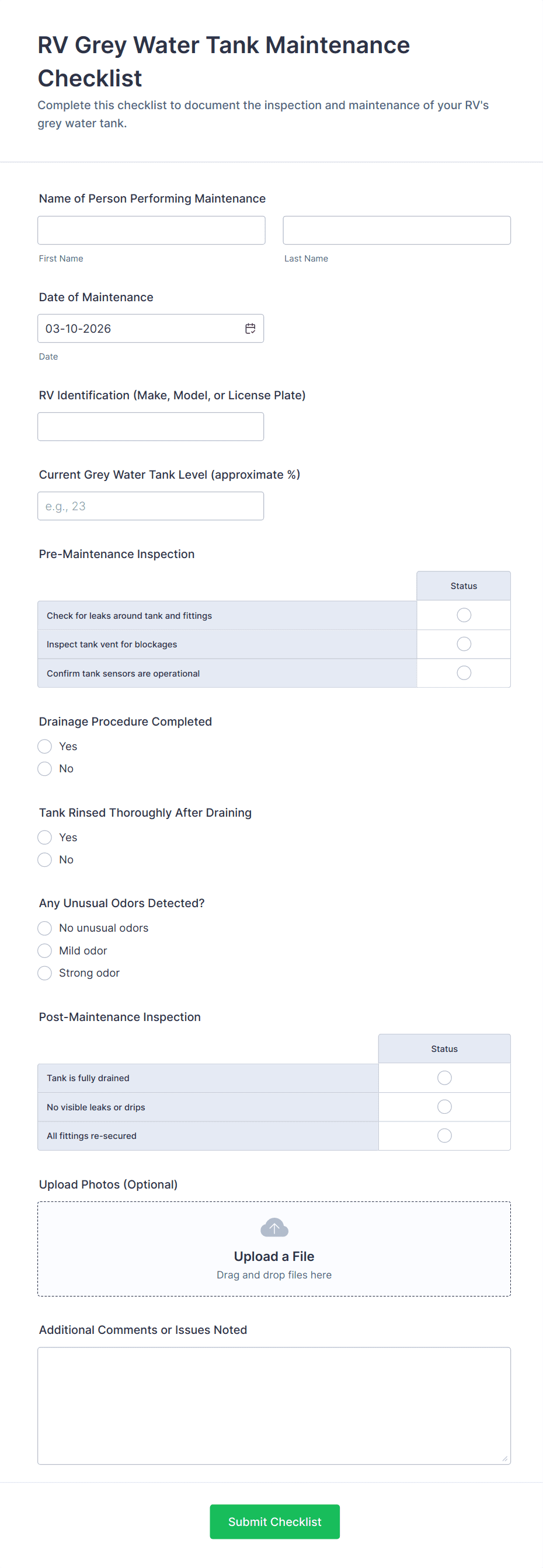
Task: Mark status for No visible leaks row
Action: [x=444, y=1107]
